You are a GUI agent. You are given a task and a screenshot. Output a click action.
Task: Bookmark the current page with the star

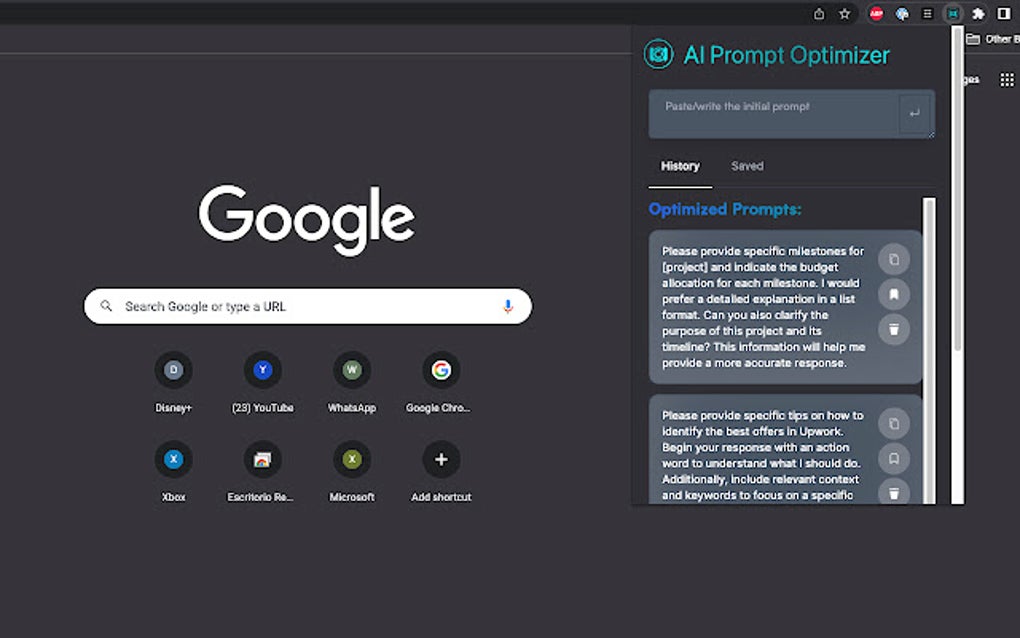(843, 13)
